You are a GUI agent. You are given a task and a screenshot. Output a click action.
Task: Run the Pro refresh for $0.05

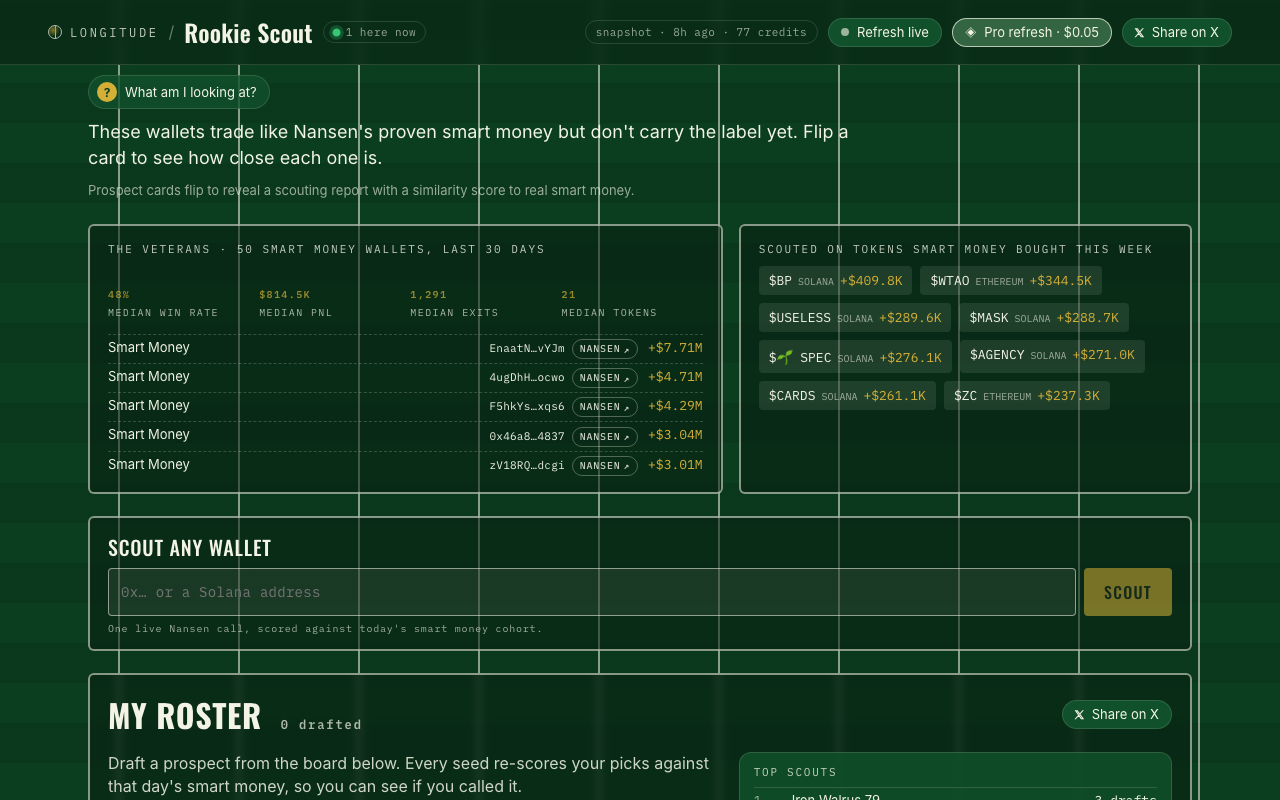[1032, 32]
